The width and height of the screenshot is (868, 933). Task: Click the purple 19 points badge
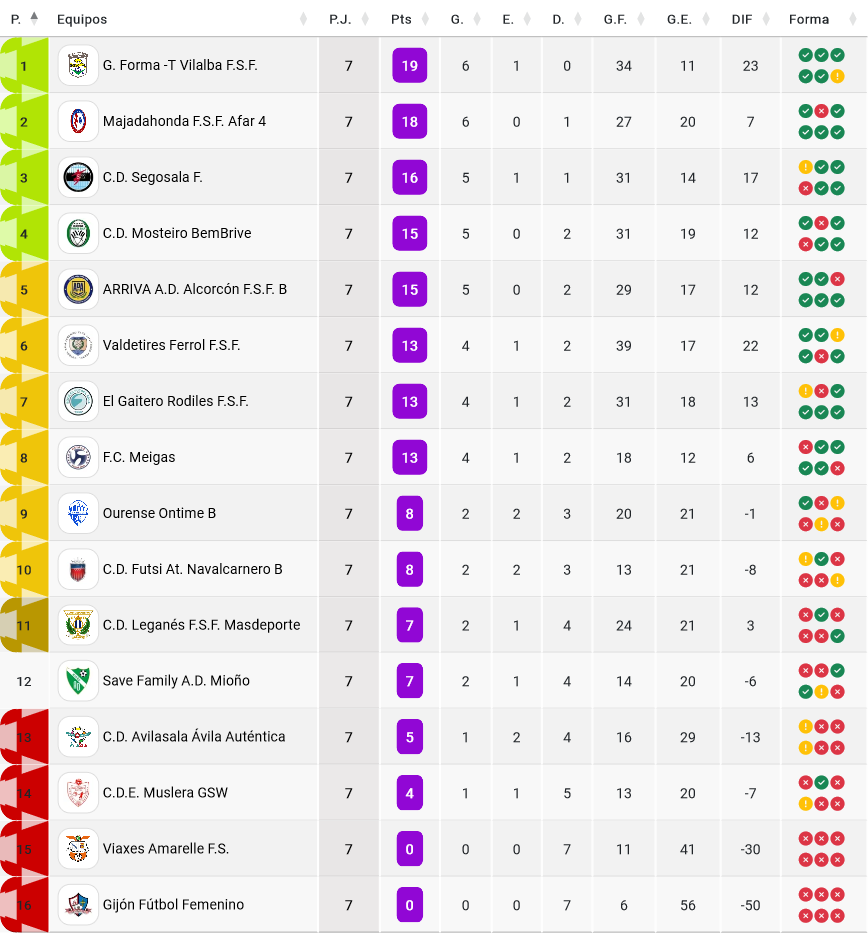tap(410, 65)
